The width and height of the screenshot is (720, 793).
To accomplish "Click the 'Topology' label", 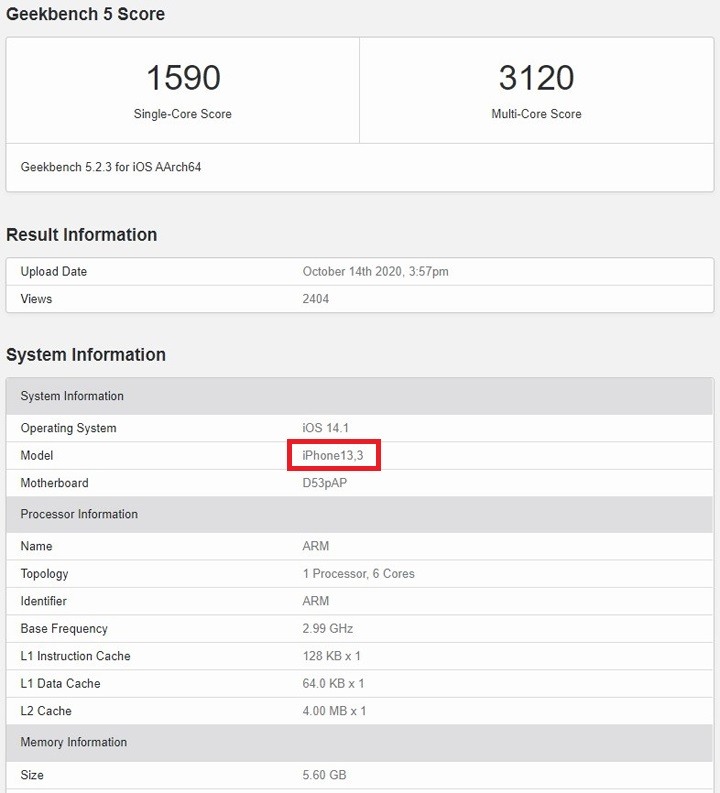I will coord(44,574).
